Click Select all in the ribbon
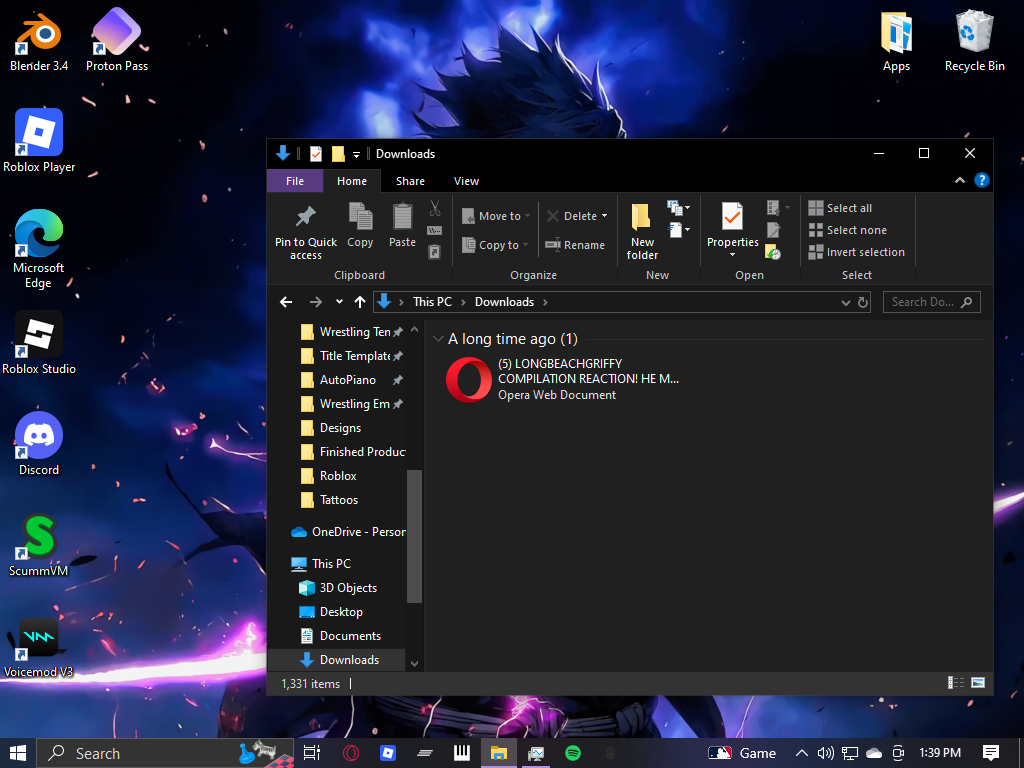The height and width of the screenshot is (768, 1024). (848, 208)
